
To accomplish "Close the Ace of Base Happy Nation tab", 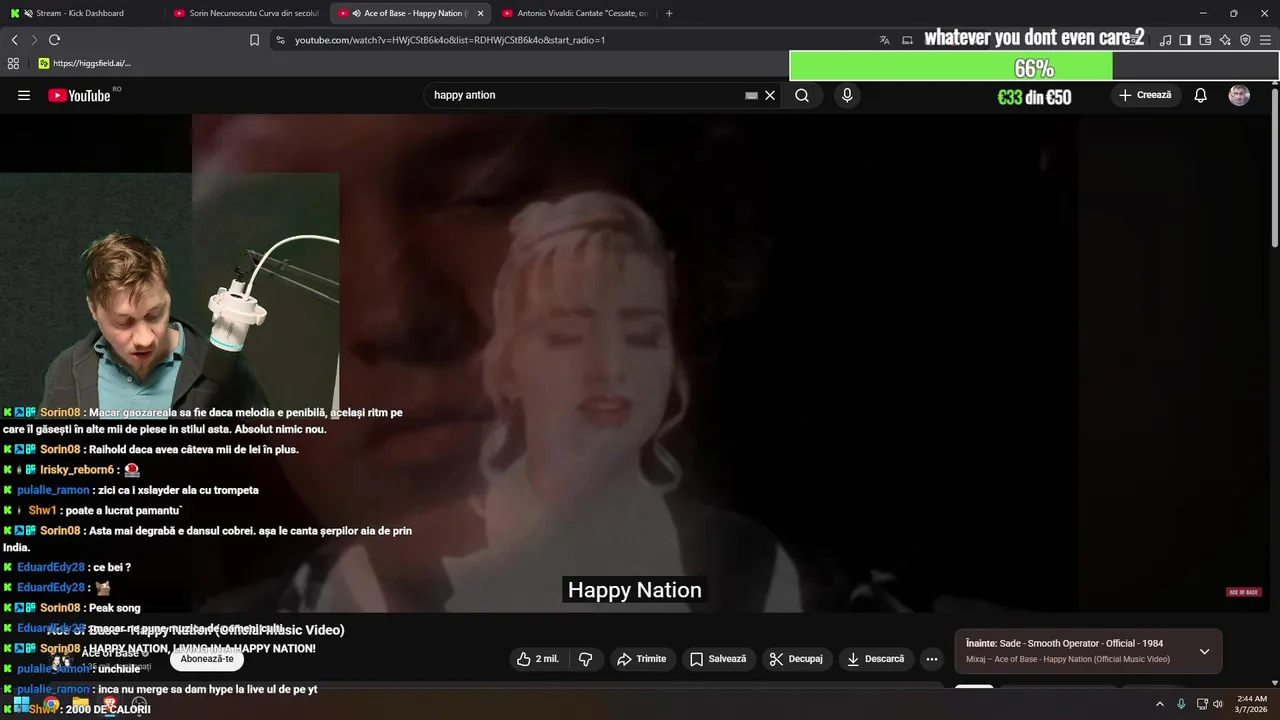I will 480,13.
